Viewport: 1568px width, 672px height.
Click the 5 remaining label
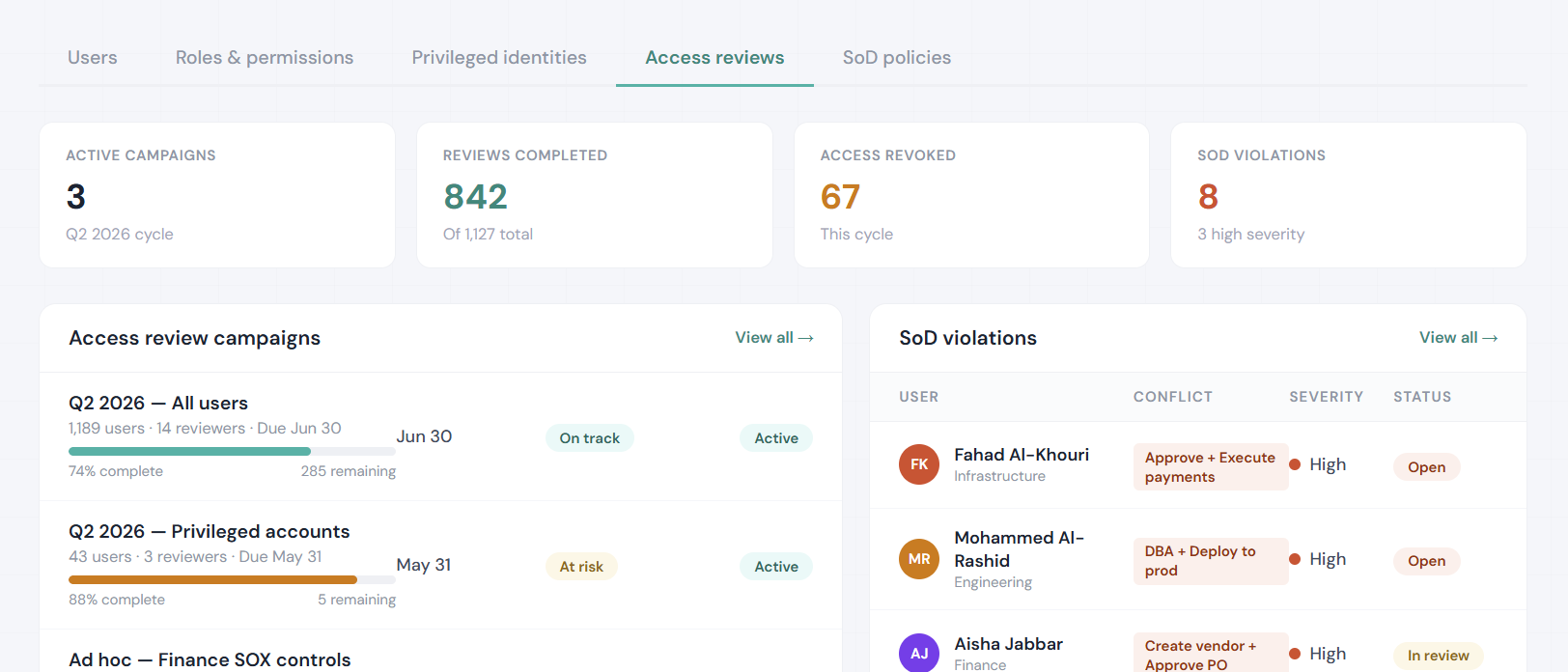pos(357,600)
